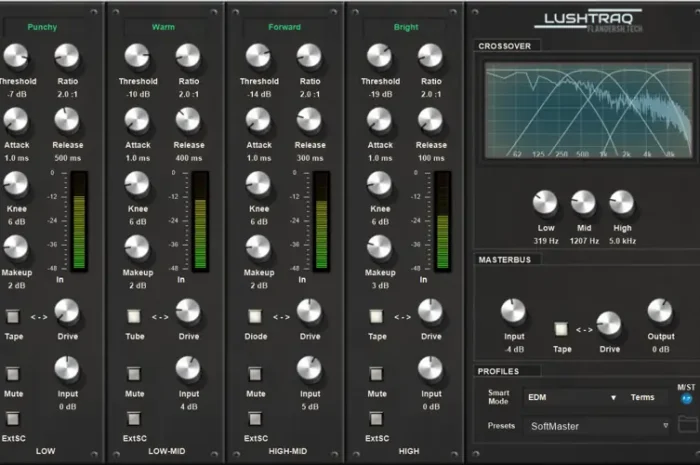The width and height of the screenshot is (700, 465).
Task: Click the Masterbus Drive knob
Action: tap(609, 324)
